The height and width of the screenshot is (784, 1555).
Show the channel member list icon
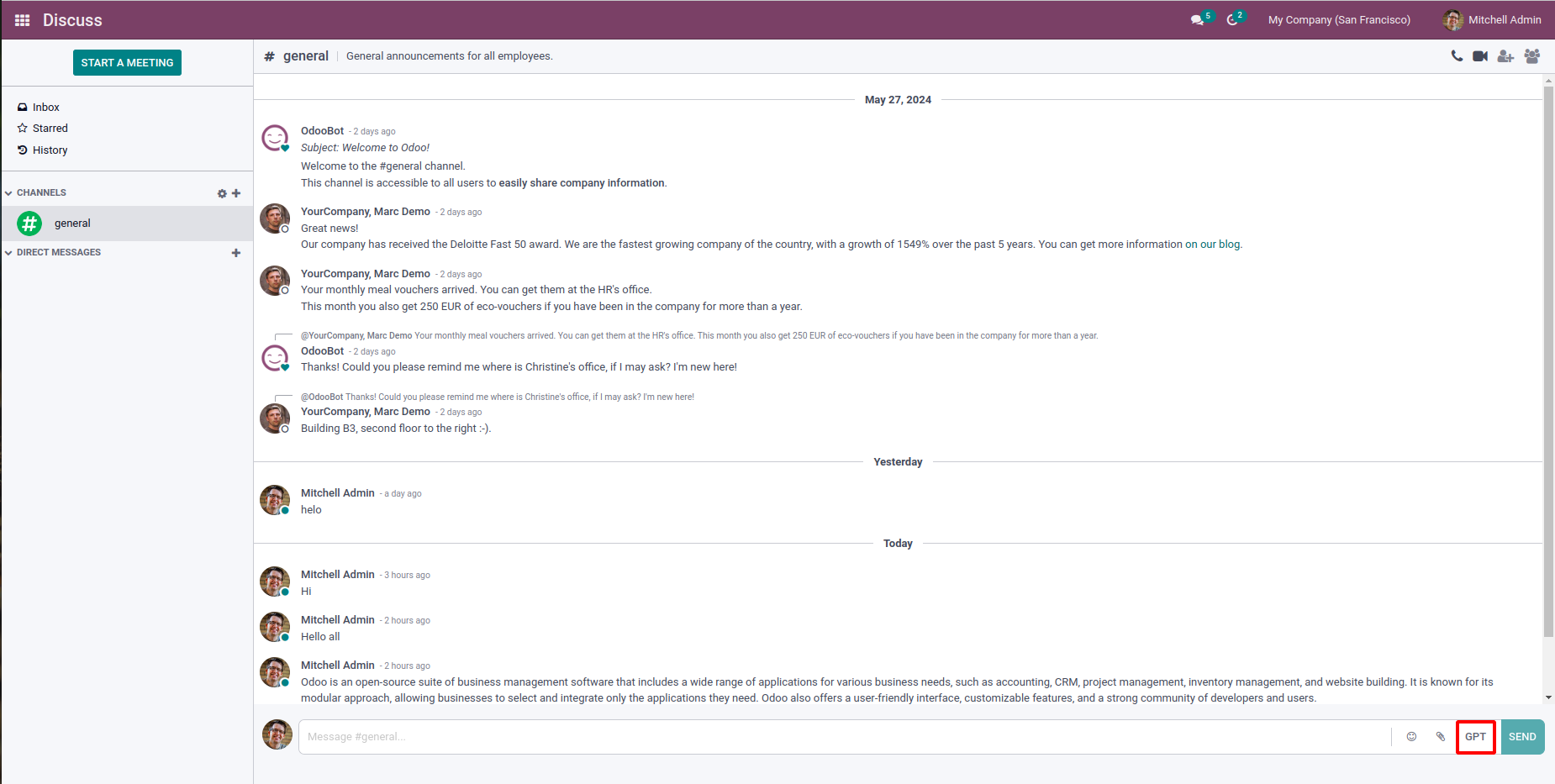click(1532, 56)
